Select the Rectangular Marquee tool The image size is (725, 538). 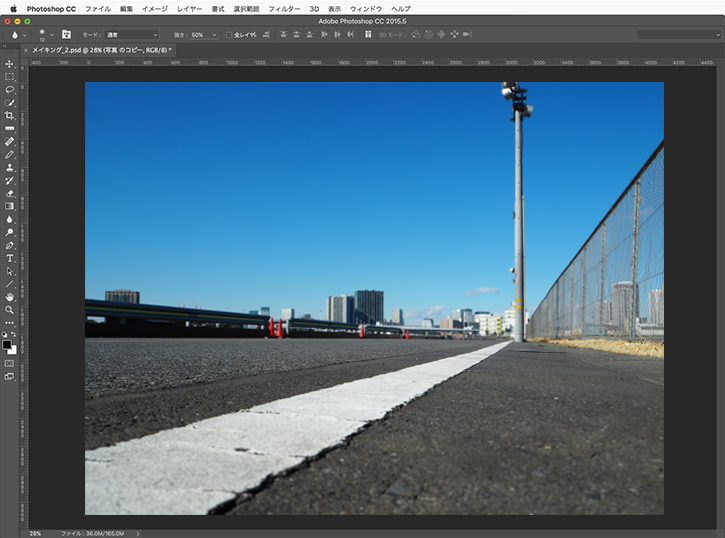[x=9, y=77]
